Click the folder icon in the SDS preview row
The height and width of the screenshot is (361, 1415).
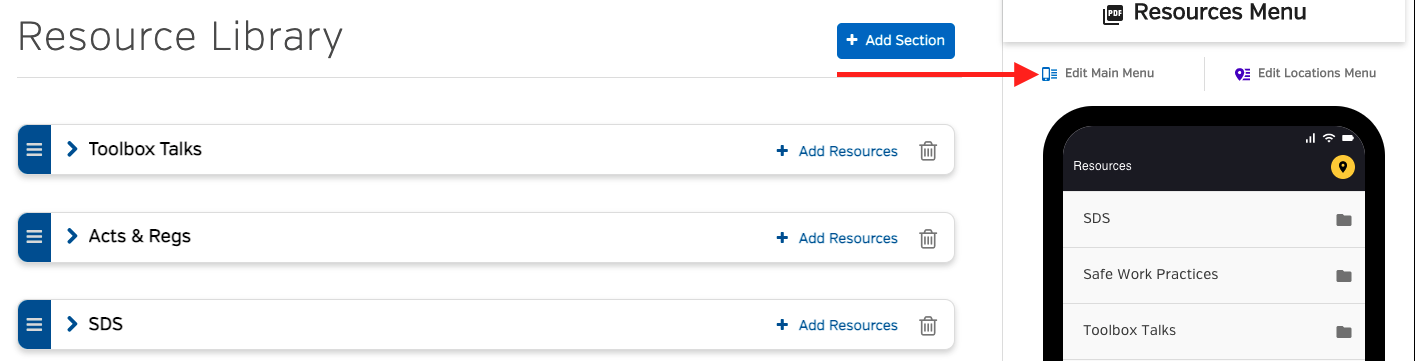click(1344, 220)
